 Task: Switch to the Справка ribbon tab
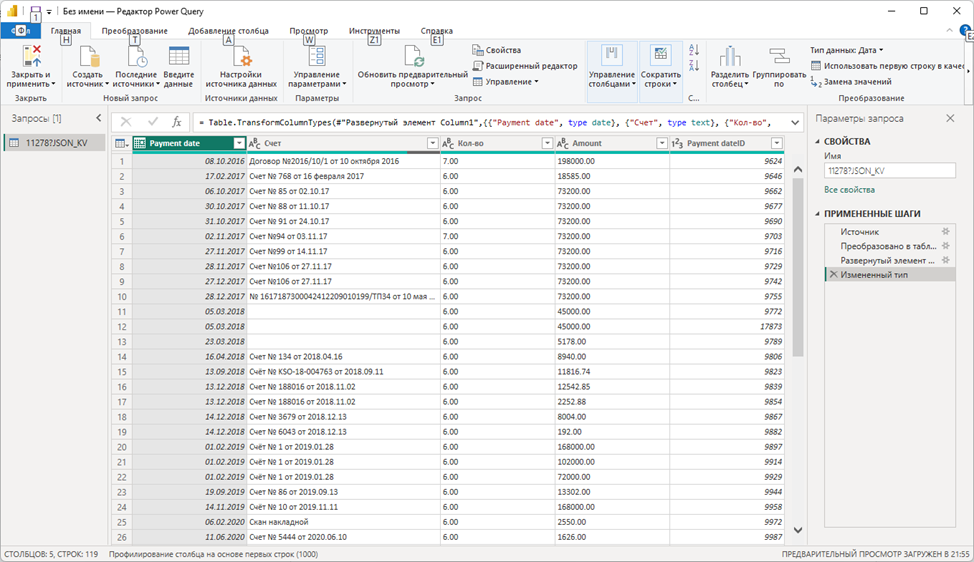point(437,30)
